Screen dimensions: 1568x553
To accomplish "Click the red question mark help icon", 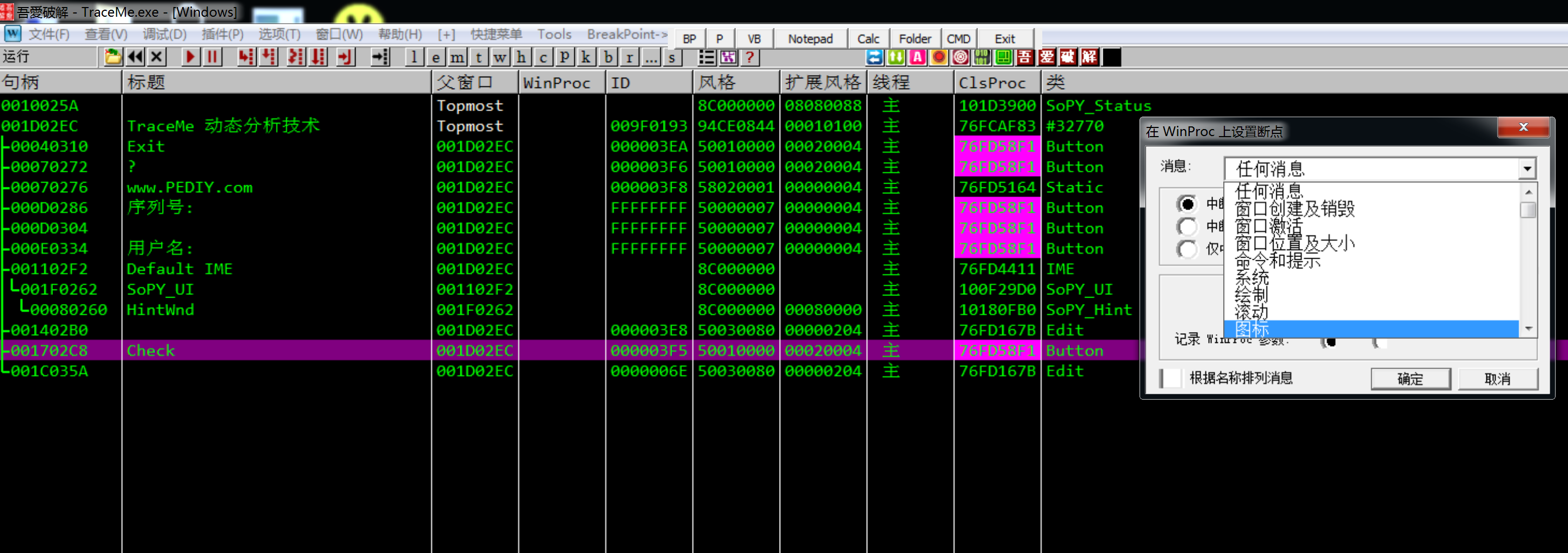I will tap(750, 57).
